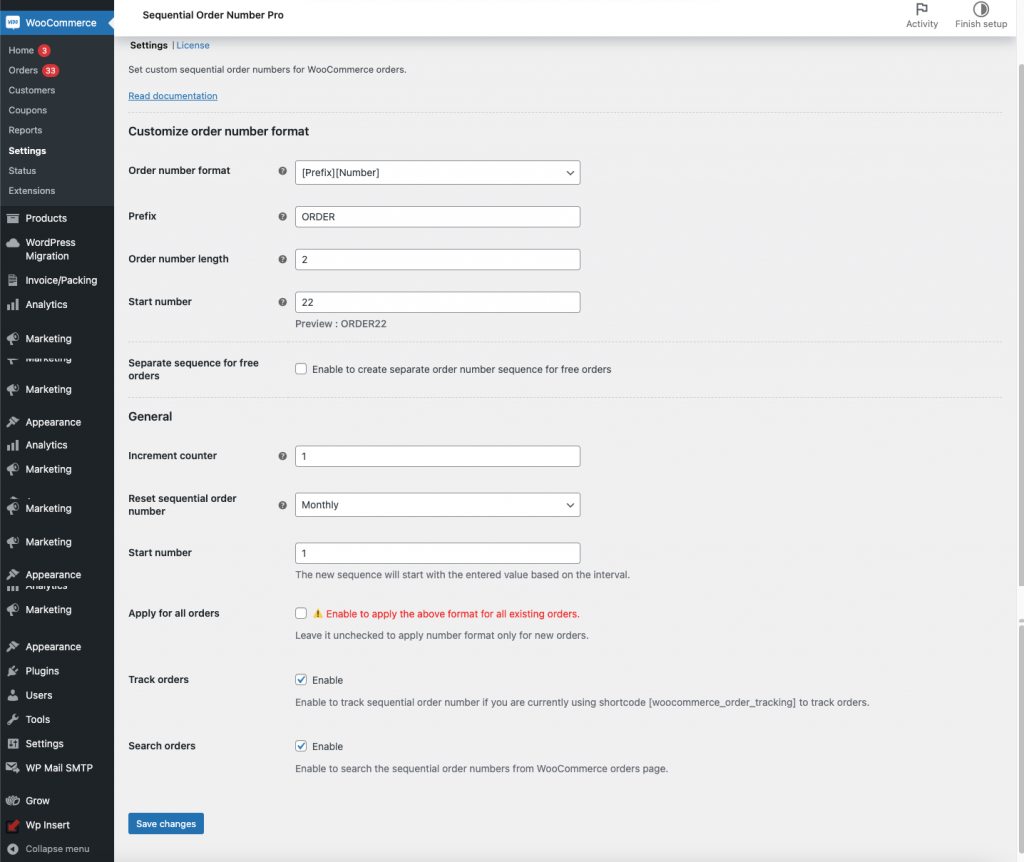
Task: Click inside the Prefix field containing ORDER
Action: [x=438, y=217]
